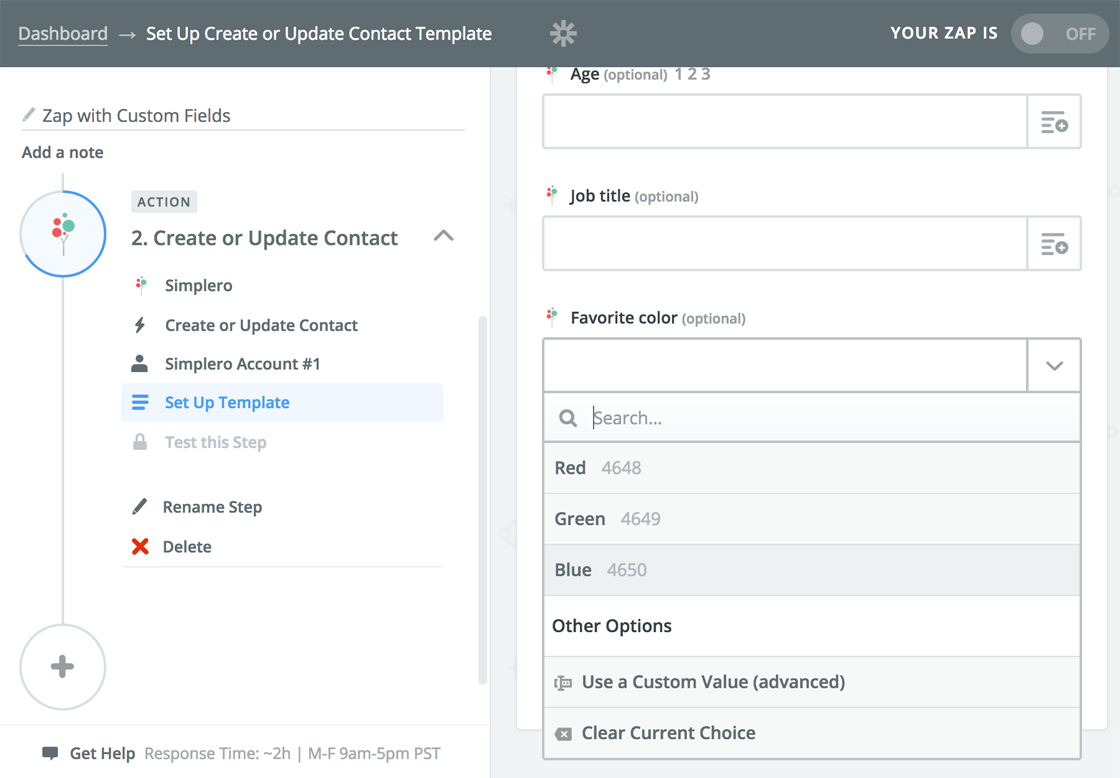Choose Use a Custom Value (advanced)
The width and height of the screenshot is (1120, 778).
(x=811, y=682)
